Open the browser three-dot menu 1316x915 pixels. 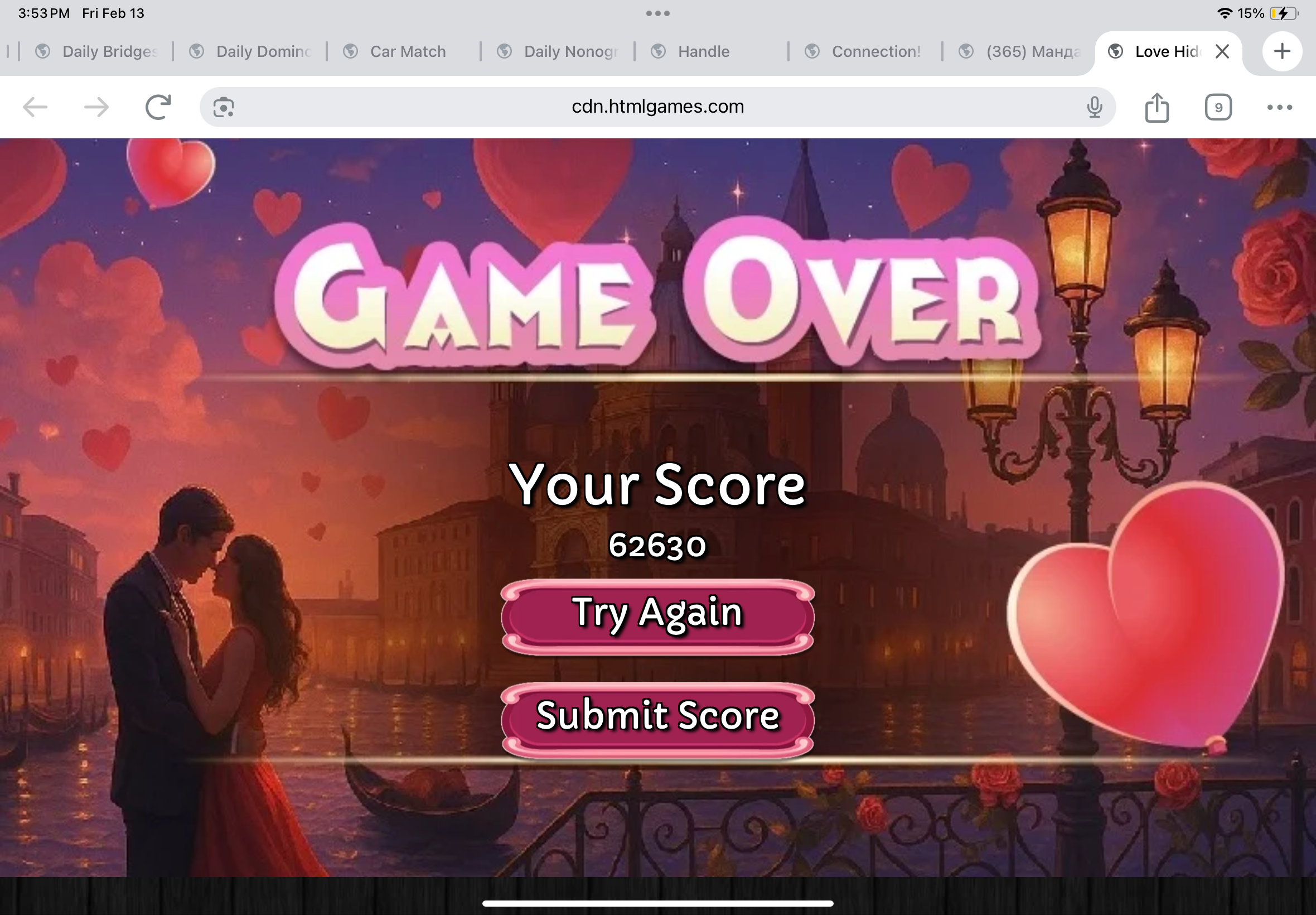tap(1279, 107)
